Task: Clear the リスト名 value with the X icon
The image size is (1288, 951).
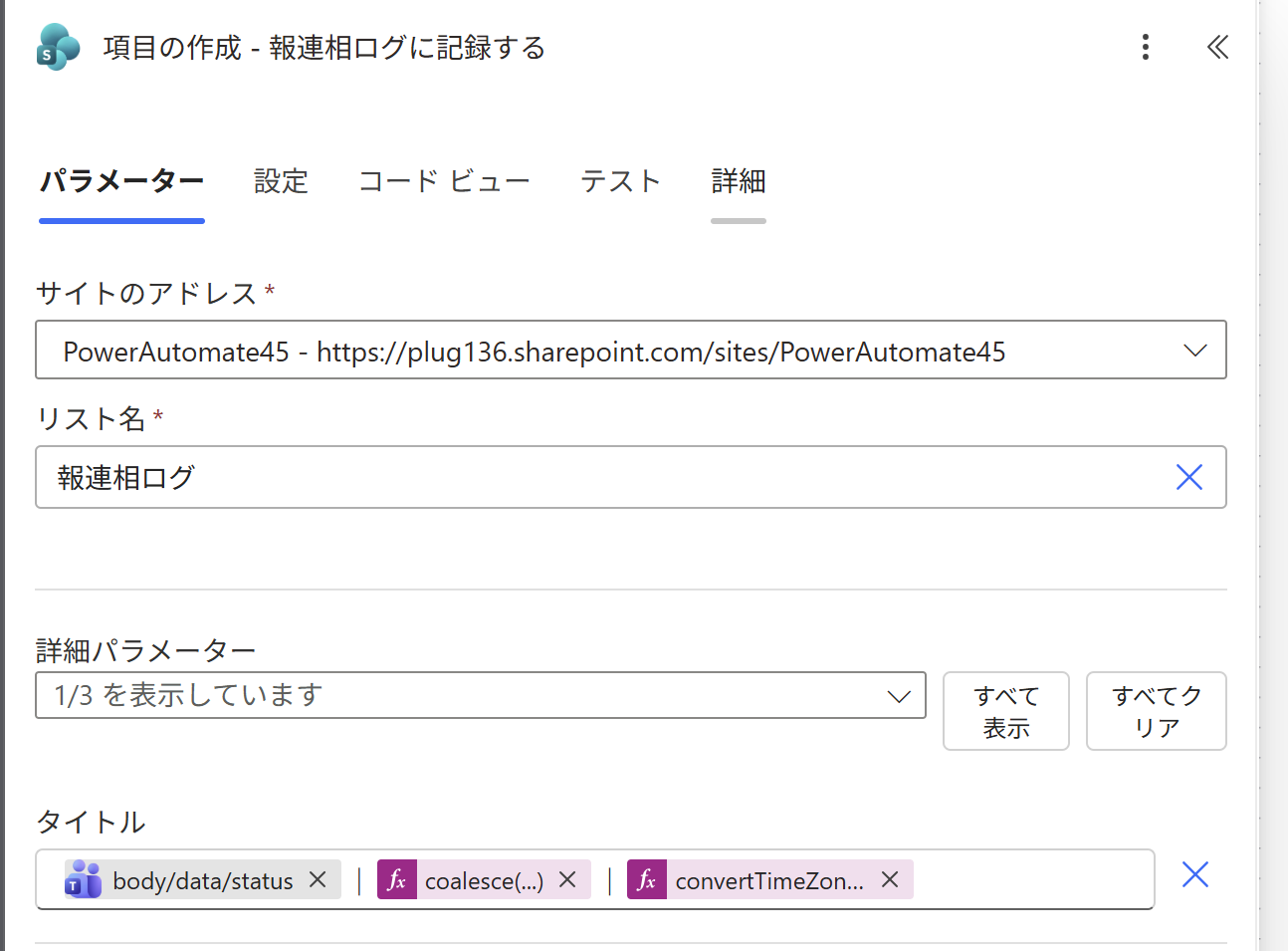Action: tap(1189, 477)
